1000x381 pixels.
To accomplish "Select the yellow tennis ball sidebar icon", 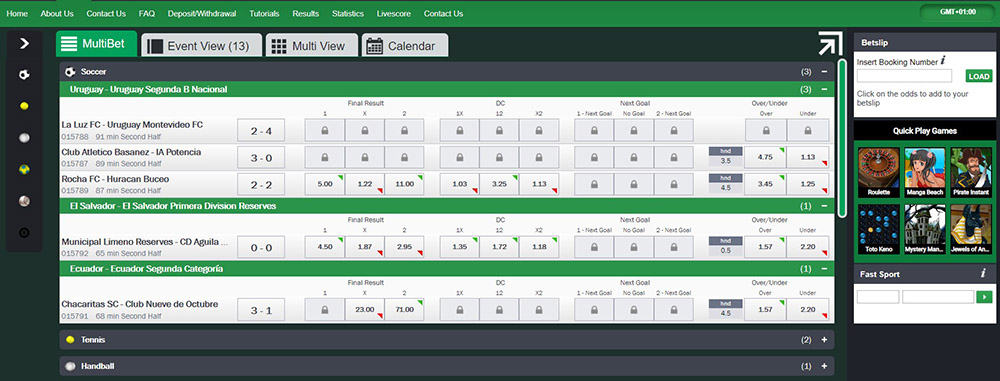I will tap(24, 106).
